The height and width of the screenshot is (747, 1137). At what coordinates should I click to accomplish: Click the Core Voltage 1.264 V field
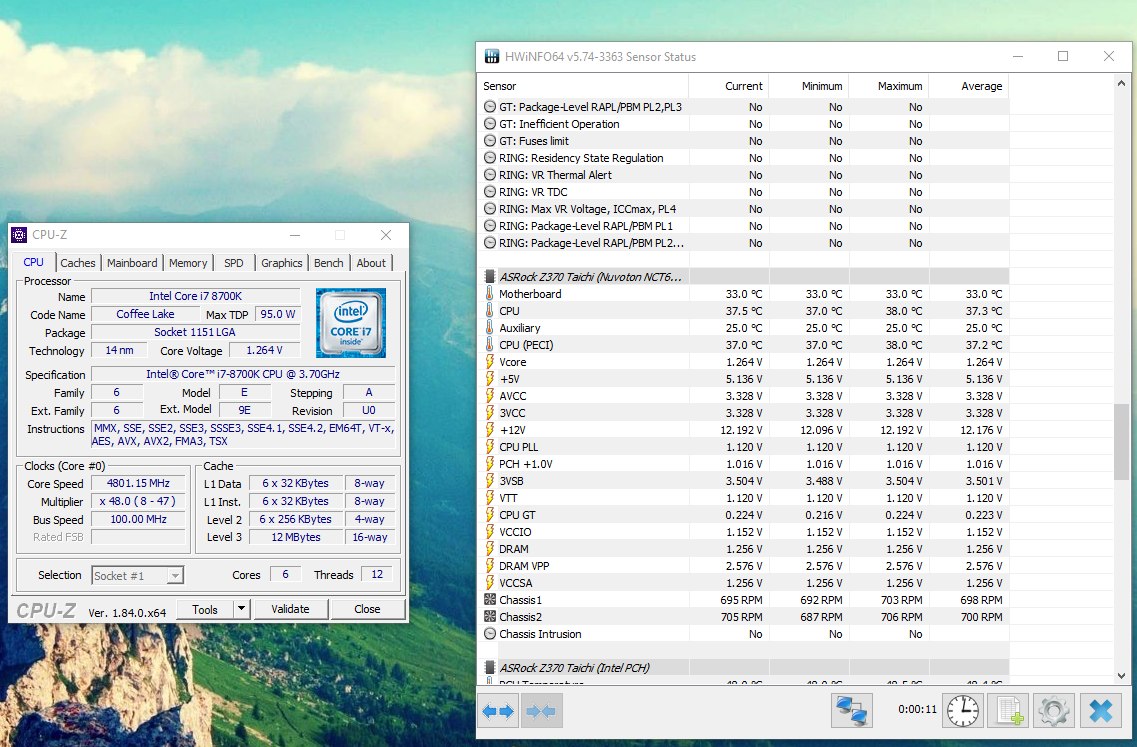point(264,351)
